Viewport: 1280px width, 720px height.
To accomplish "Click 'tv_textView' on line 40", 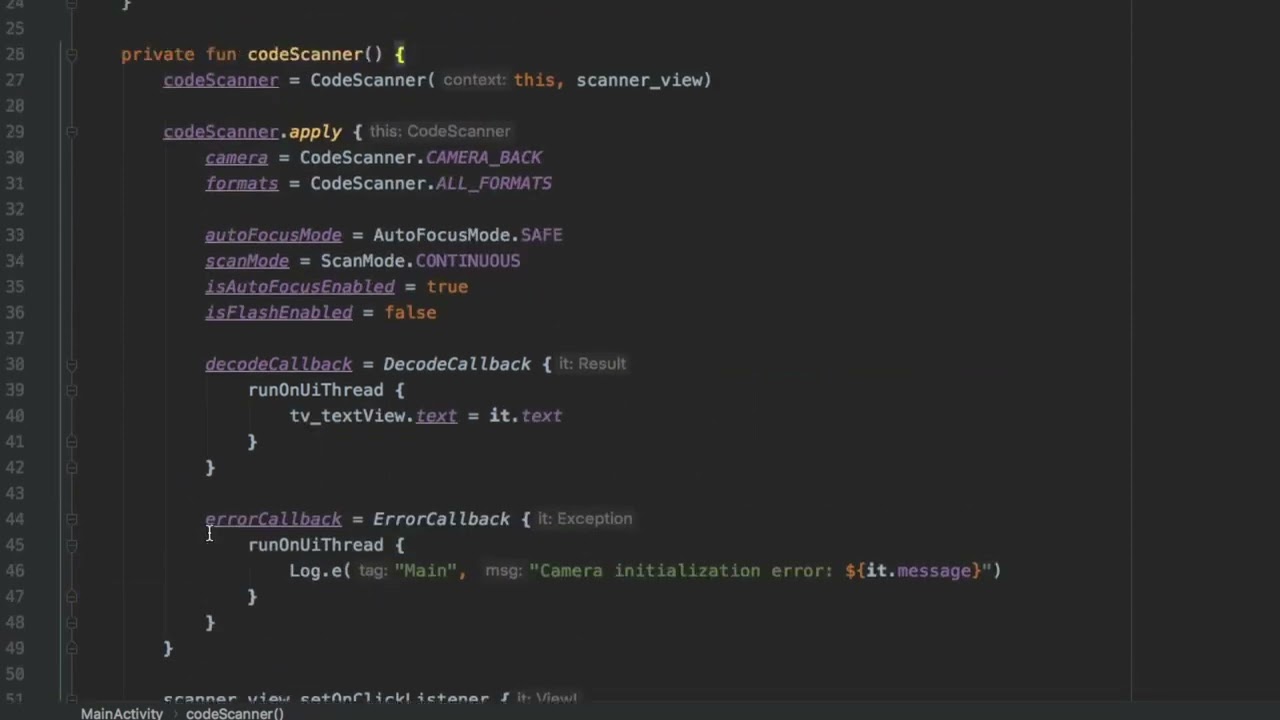I will tap(347, 416).
